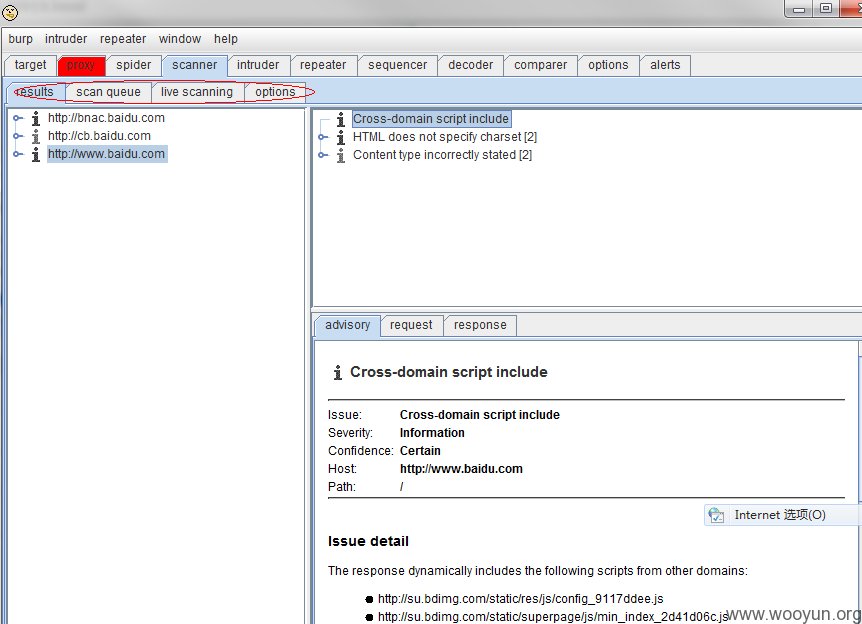Click the Internet 选项(O) menu entry
This screenshot has height=624, width=862.
783,515
